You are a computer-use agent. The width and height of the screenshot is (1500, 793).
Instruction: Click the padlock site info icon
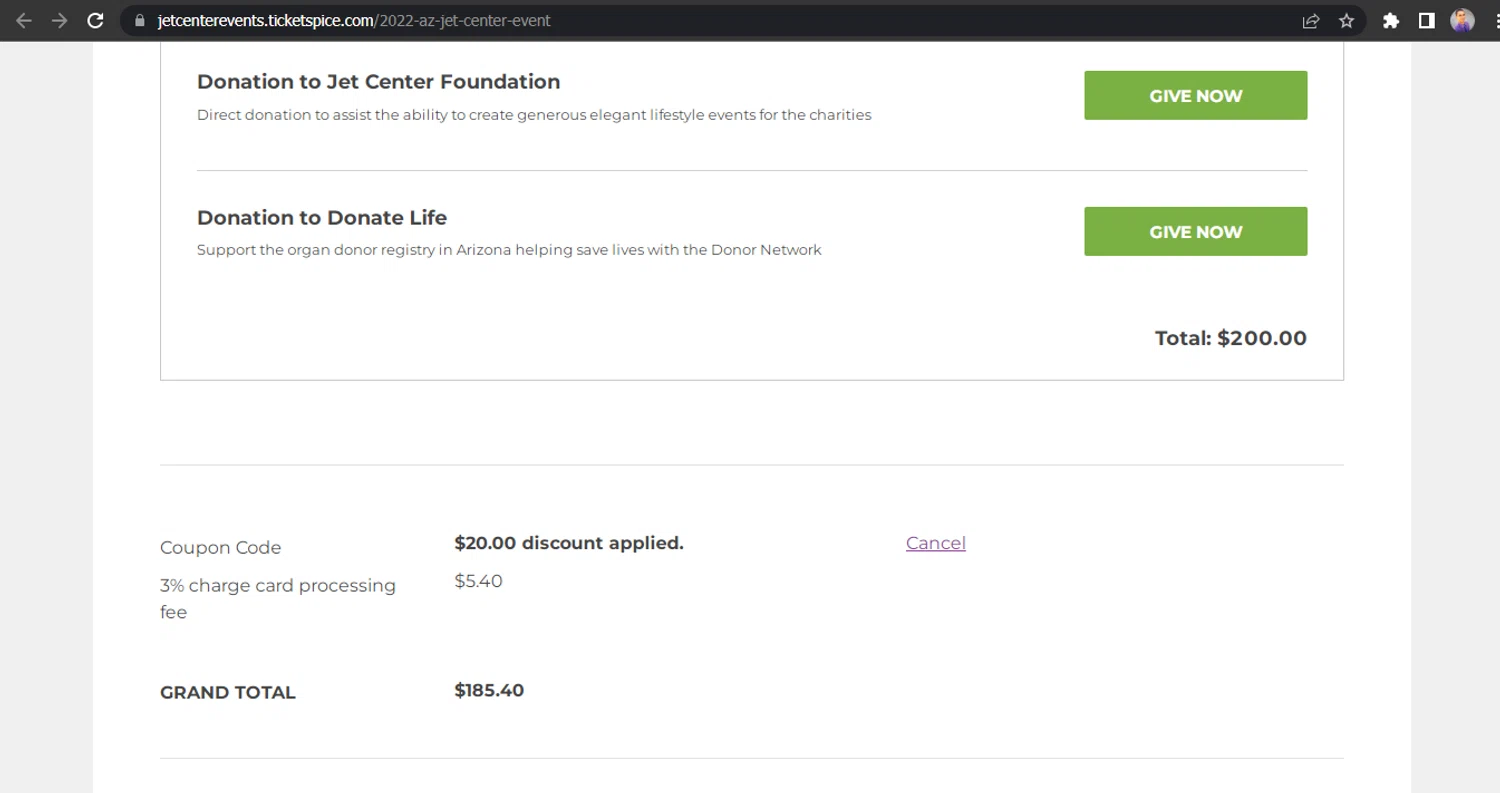[x=140, y=20]
